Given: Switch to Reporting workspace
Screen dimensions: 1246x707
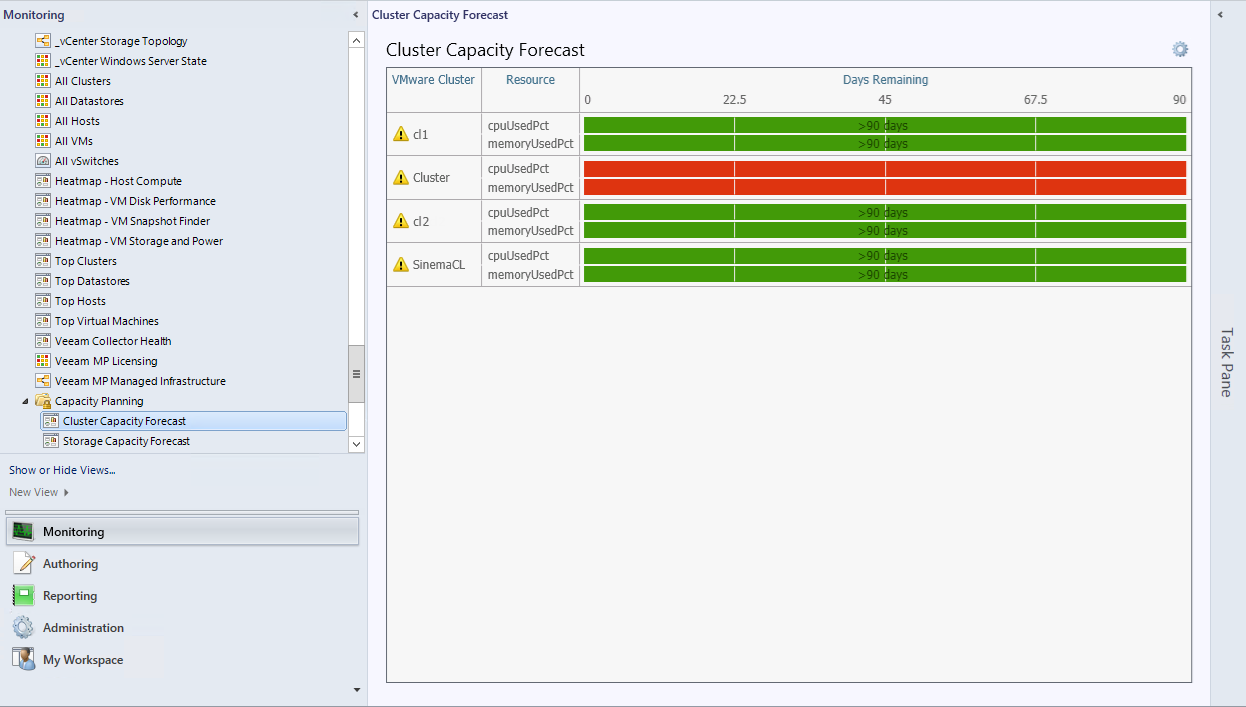Looking at the screenshot, I should [182, 595].
